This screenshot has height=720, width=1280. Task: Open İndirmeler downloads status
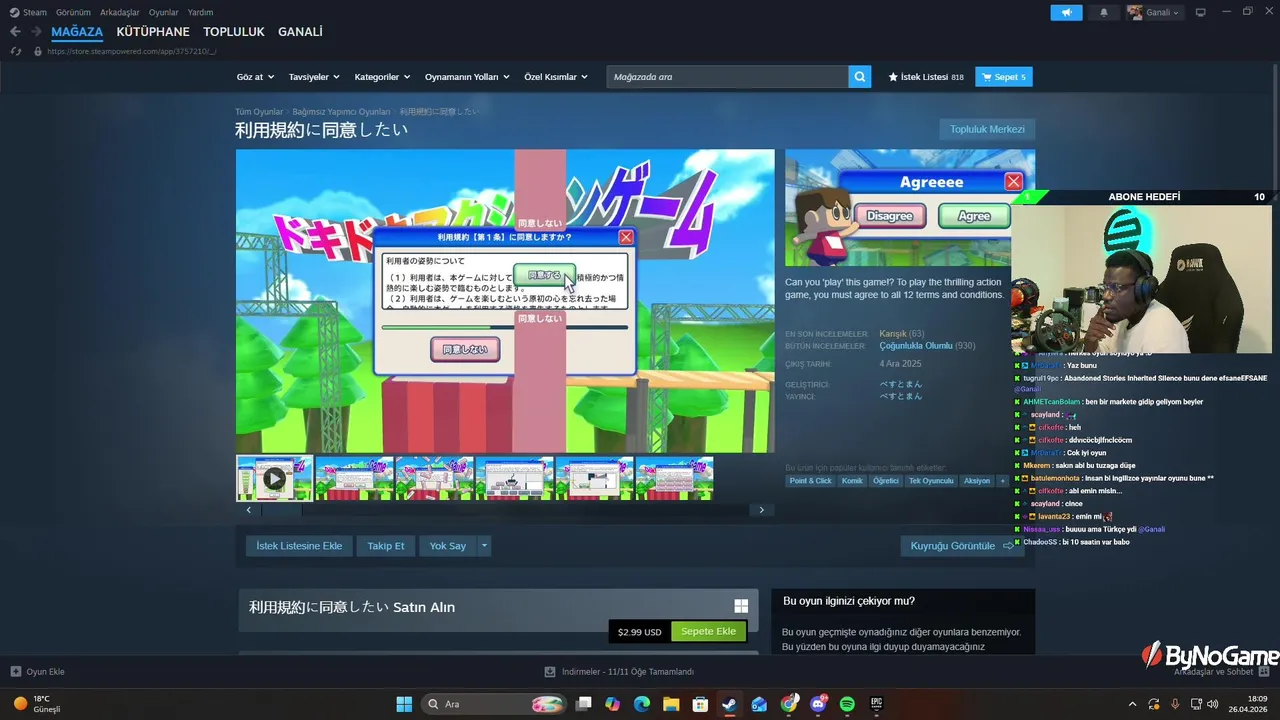(x=619, y=672)
